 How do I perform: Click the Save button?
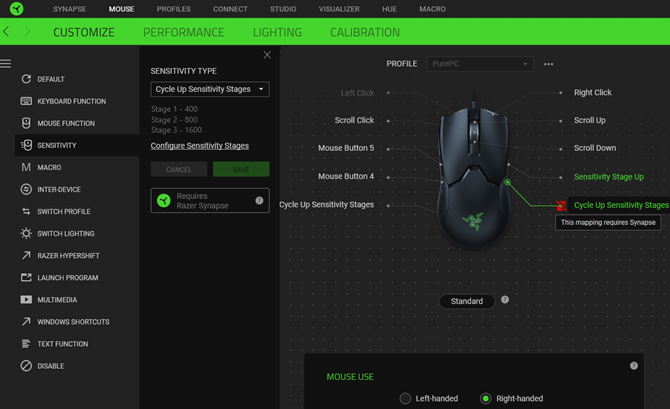241,169
